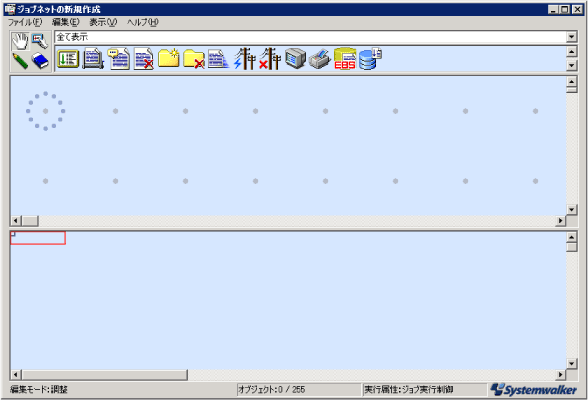The height and width of the screenshot is (400, 588).
Task: Open the ヘルプ(H) menu
Action: pos(142,22)
